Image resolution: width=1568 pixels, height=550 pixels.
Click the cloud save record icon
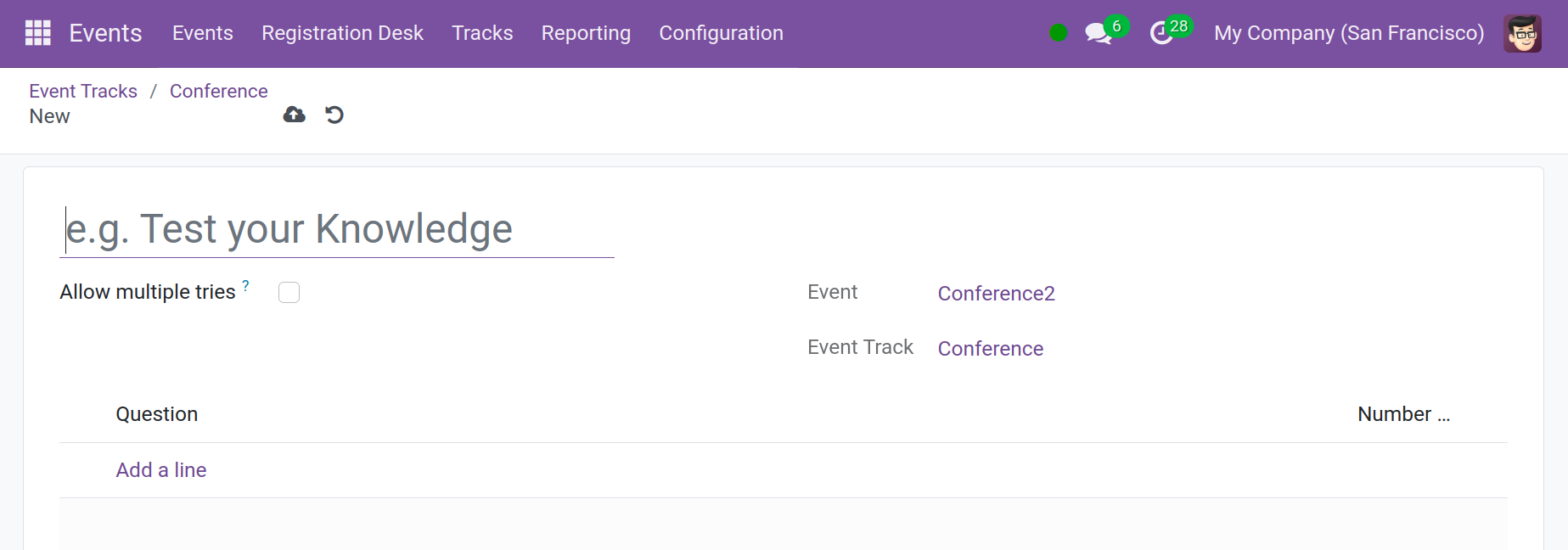point(294,115)
